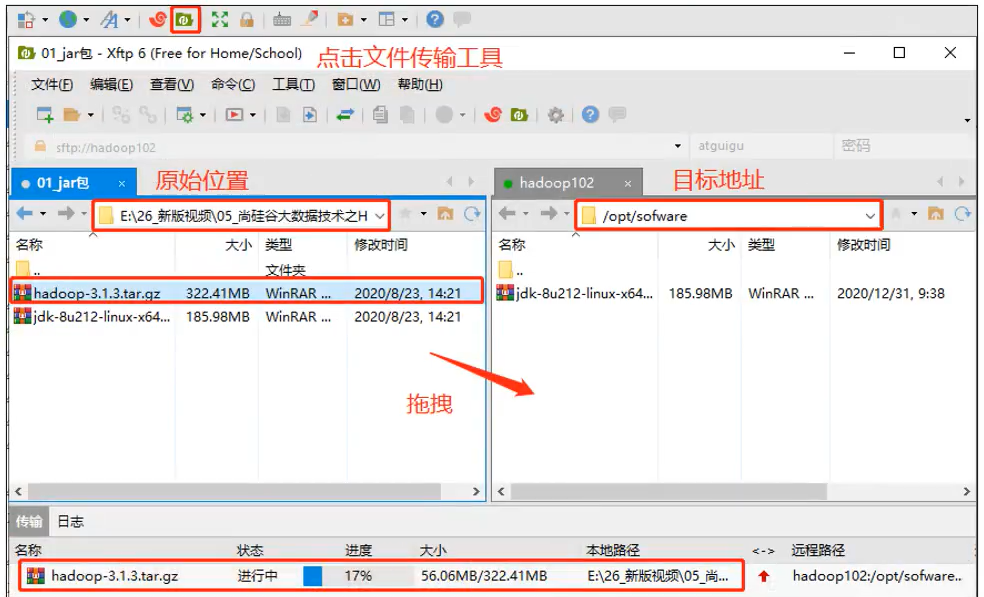Open the local pane back-history dropdown arrow
The image size is (984, 597).
tap(43, 214)
